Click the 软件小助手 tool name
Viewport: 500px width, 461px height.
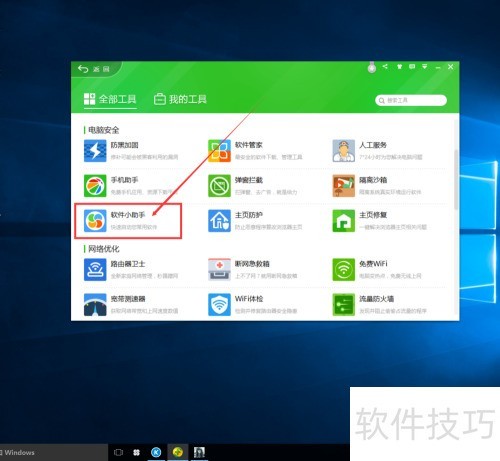click(x=128, y=215)
